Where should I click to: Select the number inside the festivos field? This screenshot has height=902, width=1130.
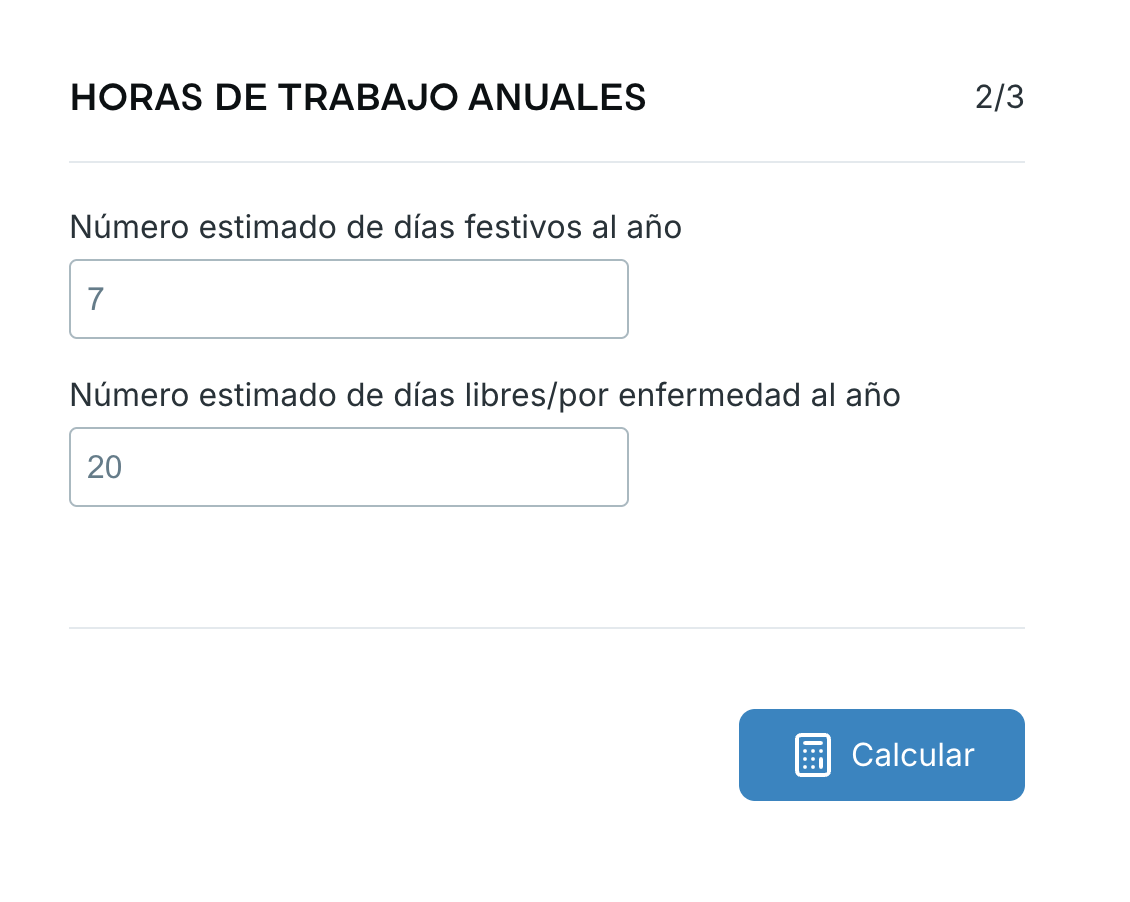95,299
